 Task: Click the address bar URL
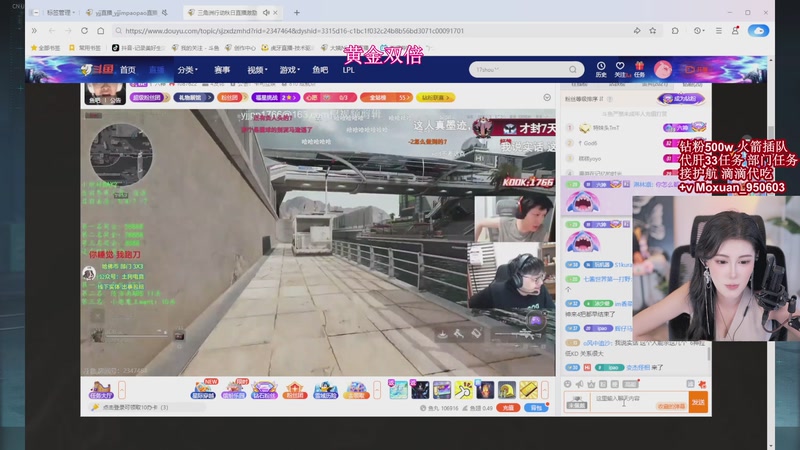coord(294,31)
